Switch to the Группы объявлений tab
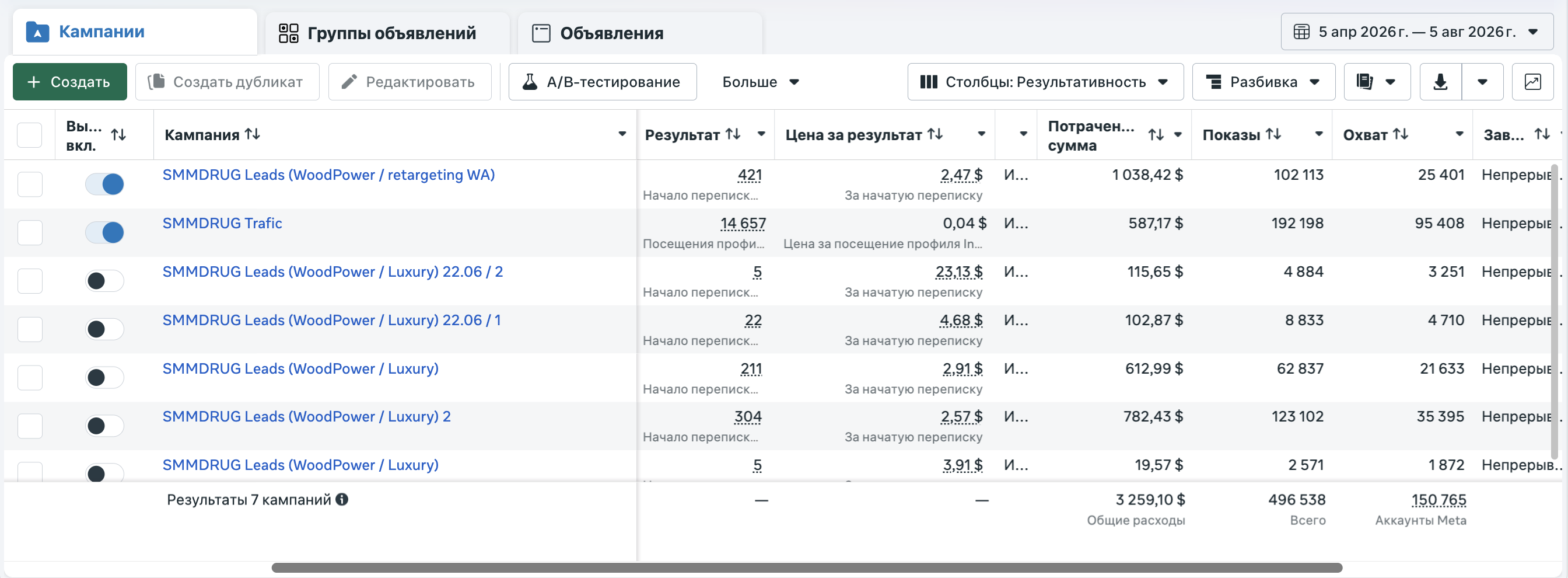This screenshot has height=578, width=1568. 387,33
